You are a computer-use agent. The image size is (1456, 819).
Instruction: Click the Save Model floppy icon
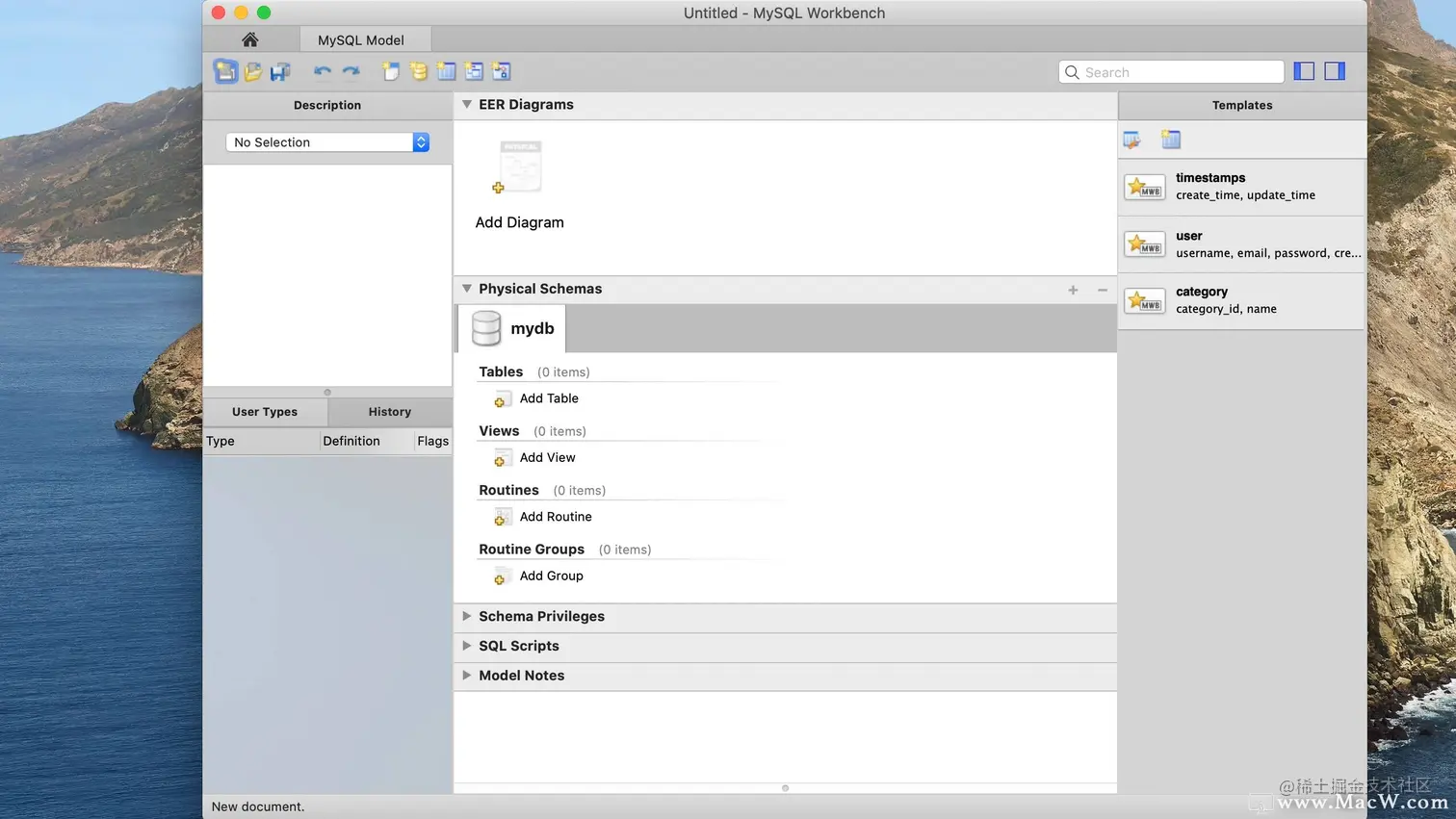point(280,71)
